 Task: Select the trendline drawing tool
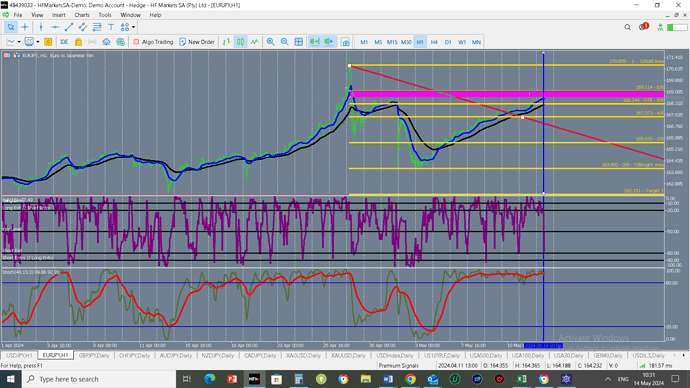pos(69,27)
